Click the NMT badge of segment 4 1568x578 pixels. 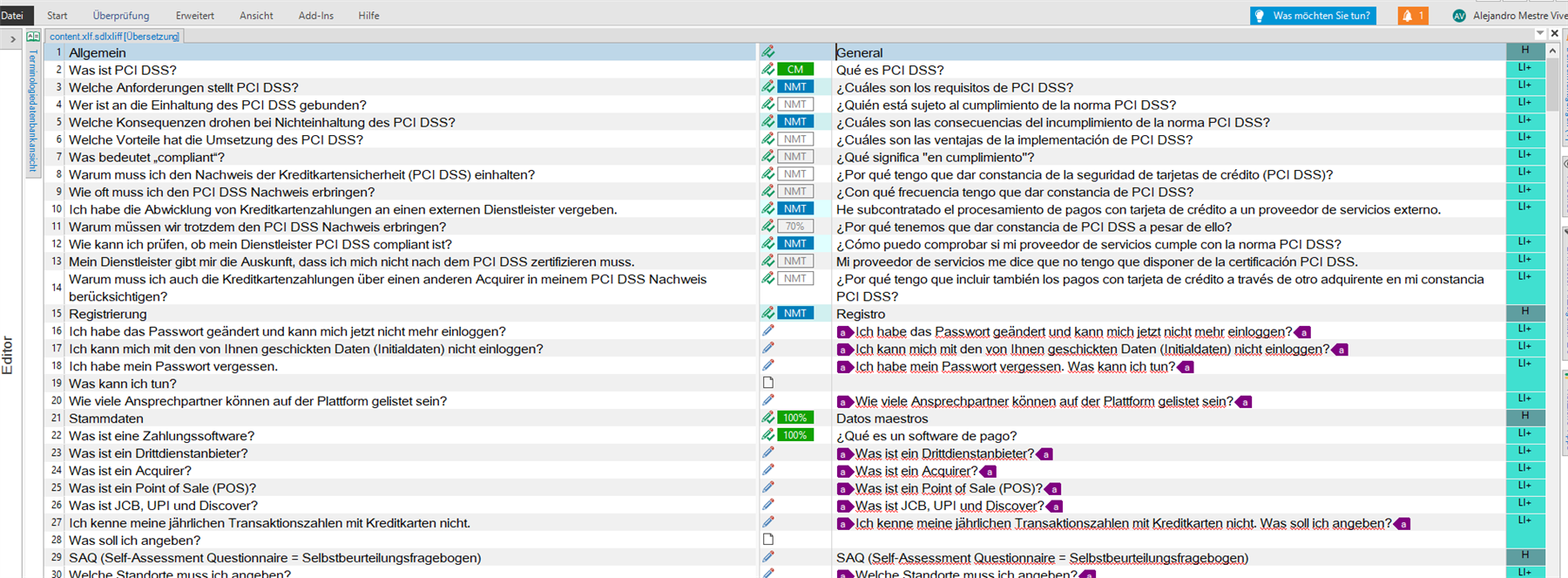(795, 105)
